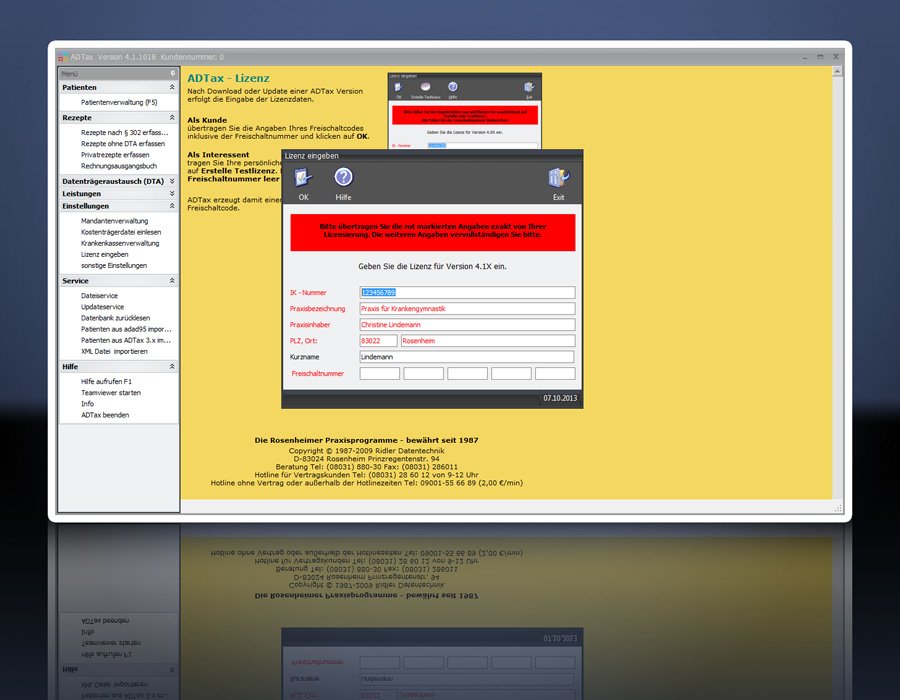This screenshot has width=900, height=700.
Task: Click the first Freischaltnummer box
Action: (379, 374)
